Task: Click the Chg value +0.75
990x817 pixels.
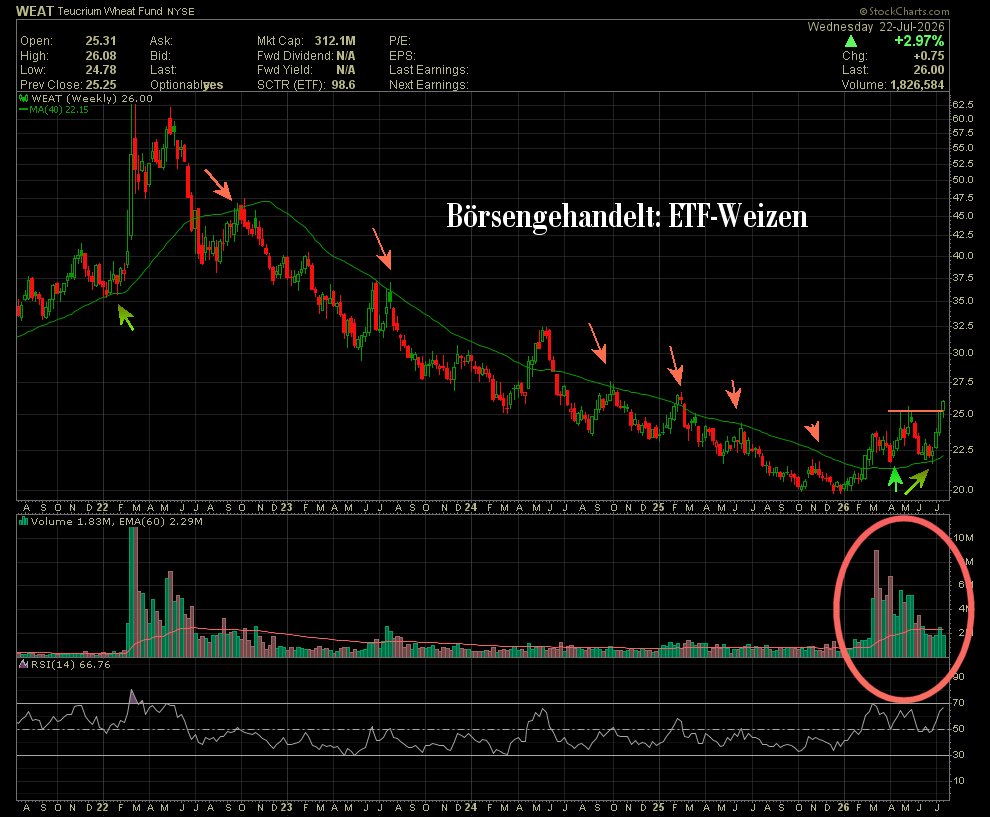Action: [929, 56]
